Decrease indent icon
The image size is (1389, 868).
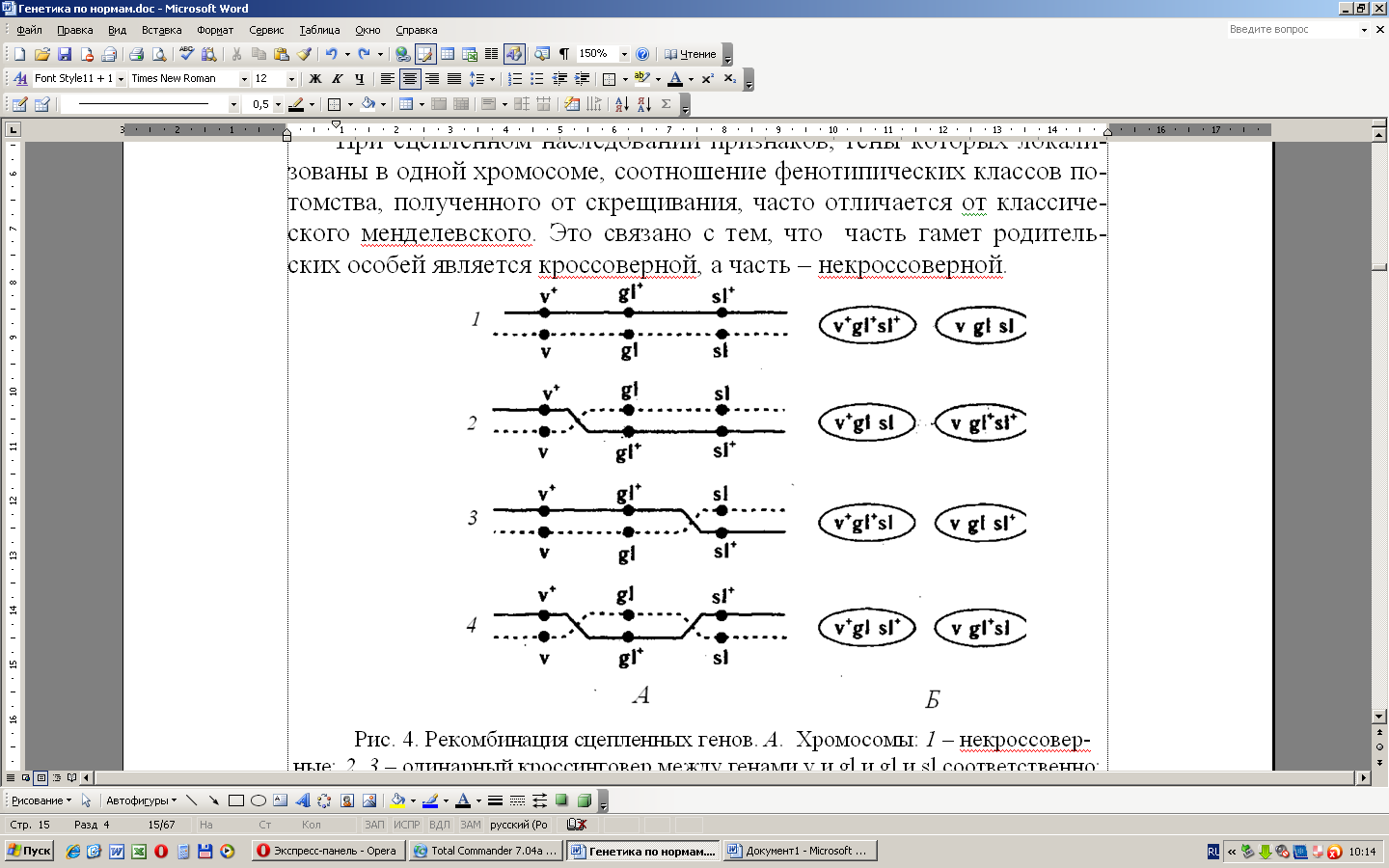click(x=559, y=79)
